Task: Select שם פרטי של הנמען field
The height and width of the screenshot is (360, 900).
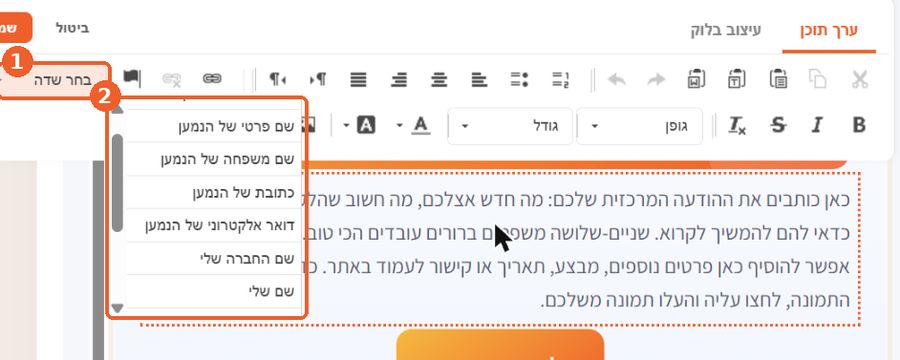Action: [x=213, y=126]
